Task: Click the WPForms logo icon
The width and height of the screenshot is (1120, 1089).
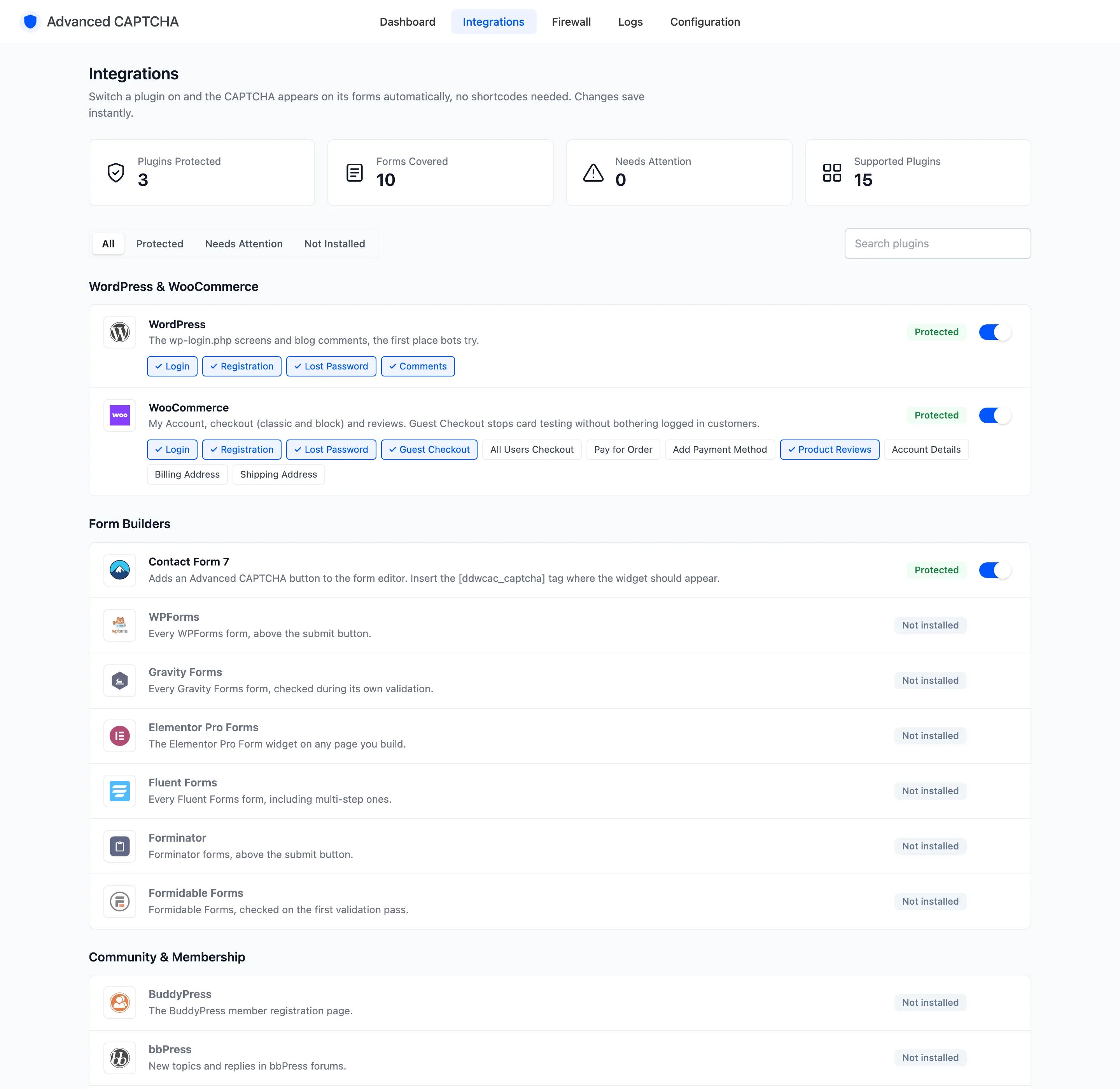Action: [119, 625]
